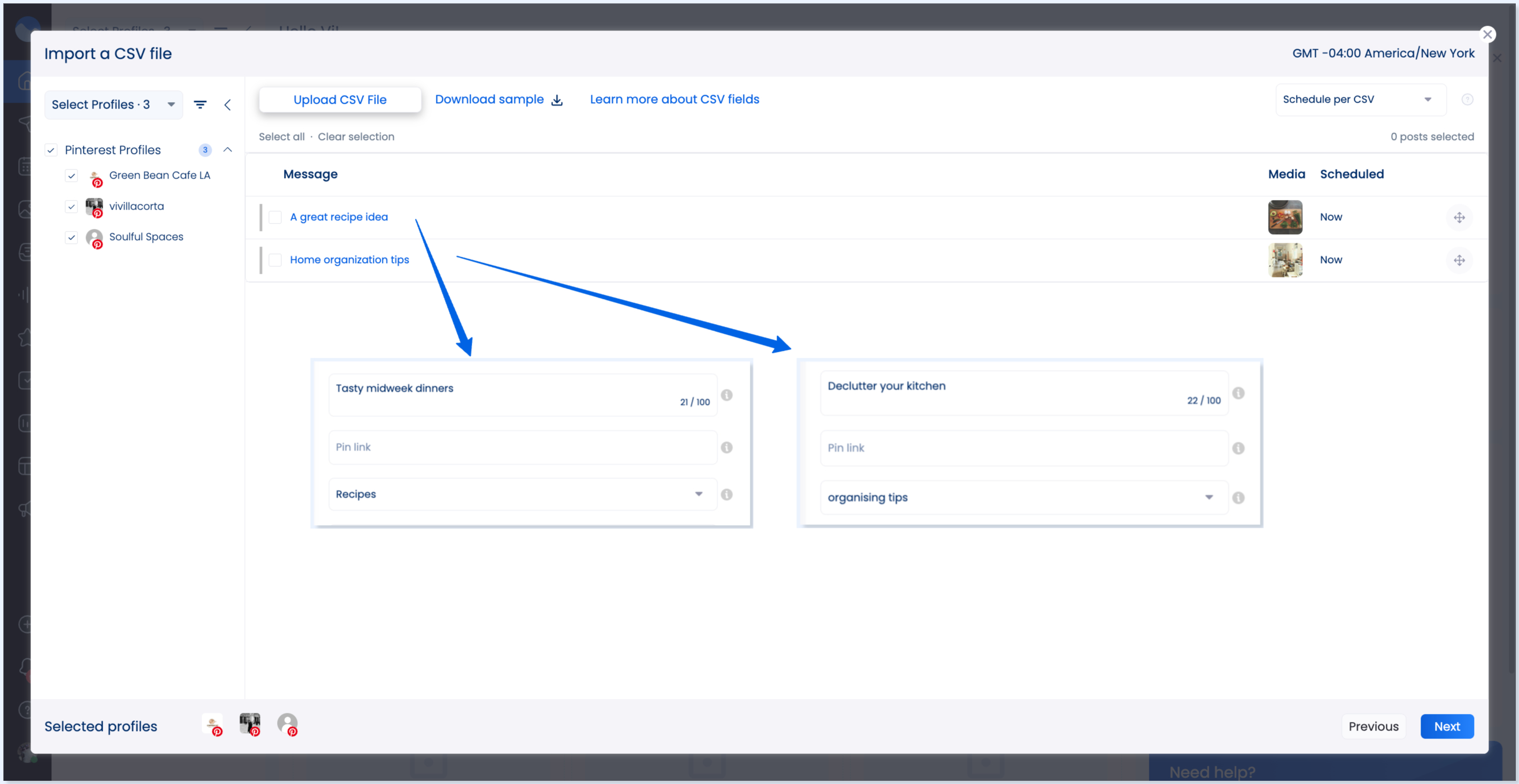Click the Soulful Spaces profile name
The image size is (1519, 784).
coord(146,237)
